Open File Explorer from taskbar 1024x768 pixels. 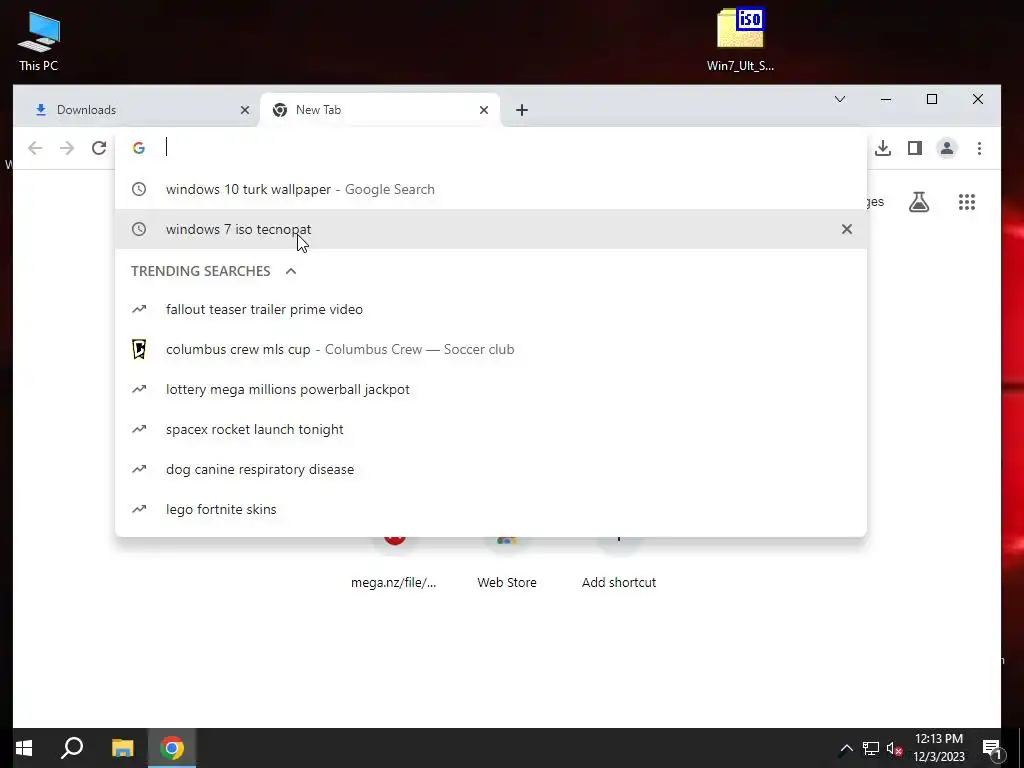(x=122, y=748)
